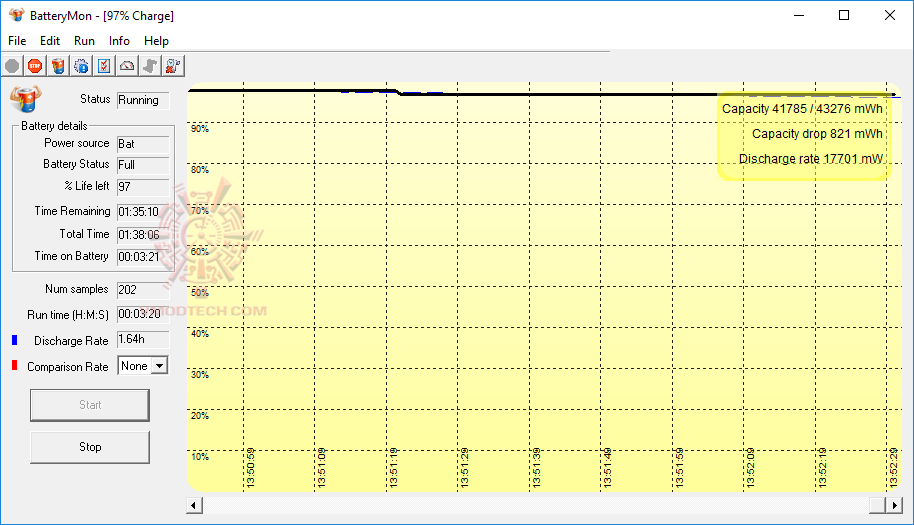Click the Stop button

pos(90,447)
